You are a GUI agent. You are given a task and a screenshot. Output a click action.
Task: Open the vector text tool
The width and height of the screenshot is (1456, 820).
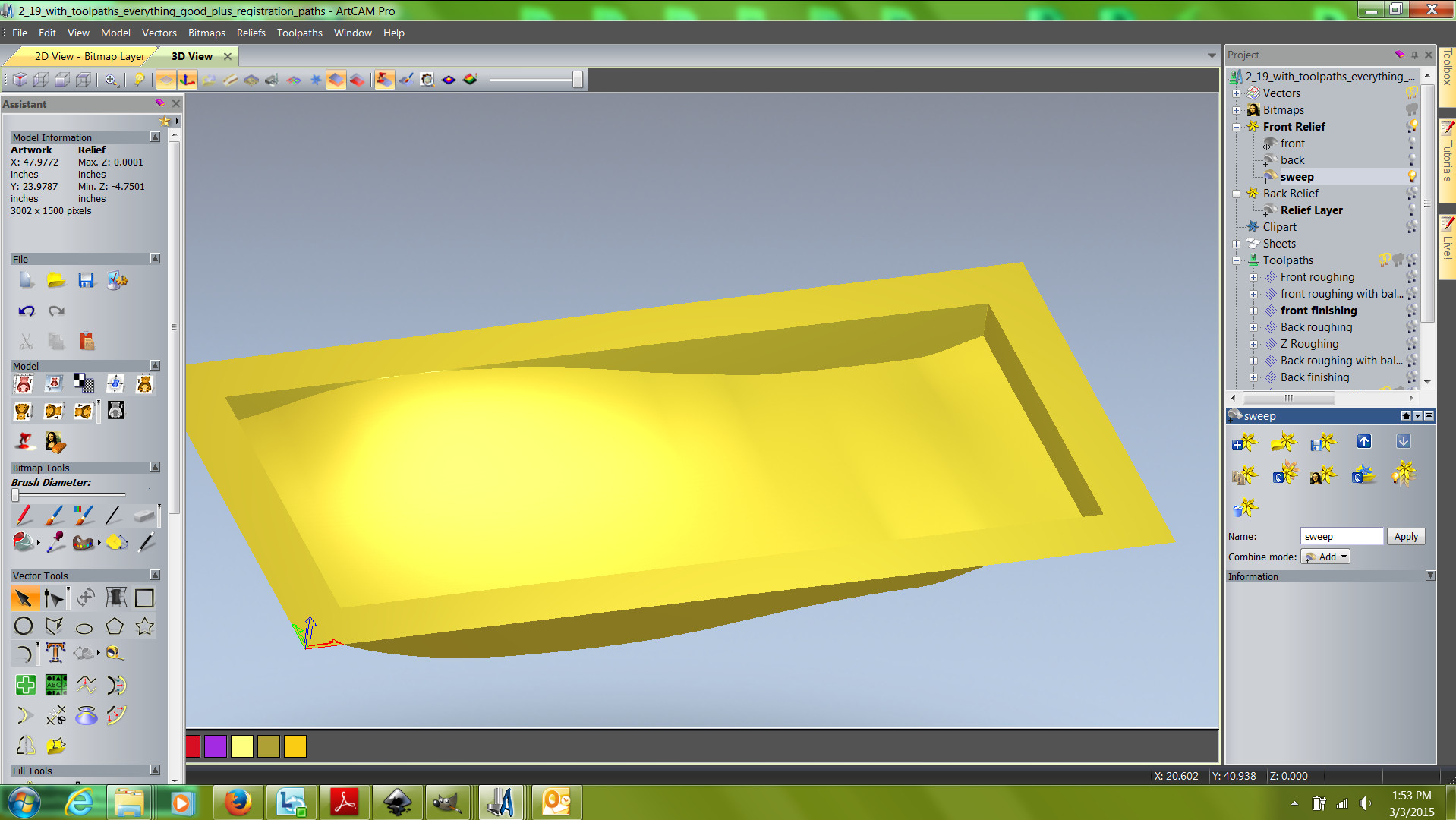55,653
